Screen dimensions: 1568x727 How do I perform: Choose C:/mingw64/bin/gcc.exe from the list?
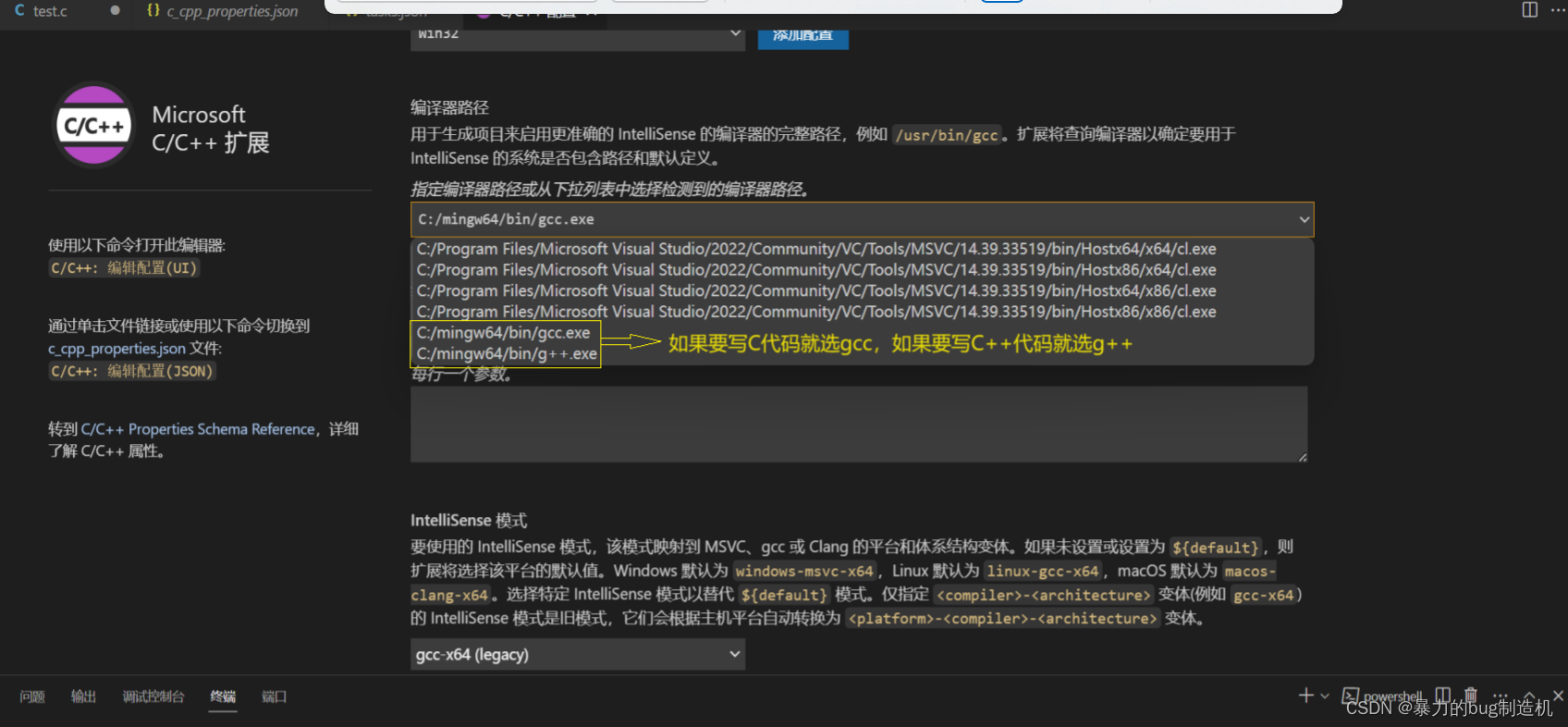pyautogui.click(x=503, y=333)
